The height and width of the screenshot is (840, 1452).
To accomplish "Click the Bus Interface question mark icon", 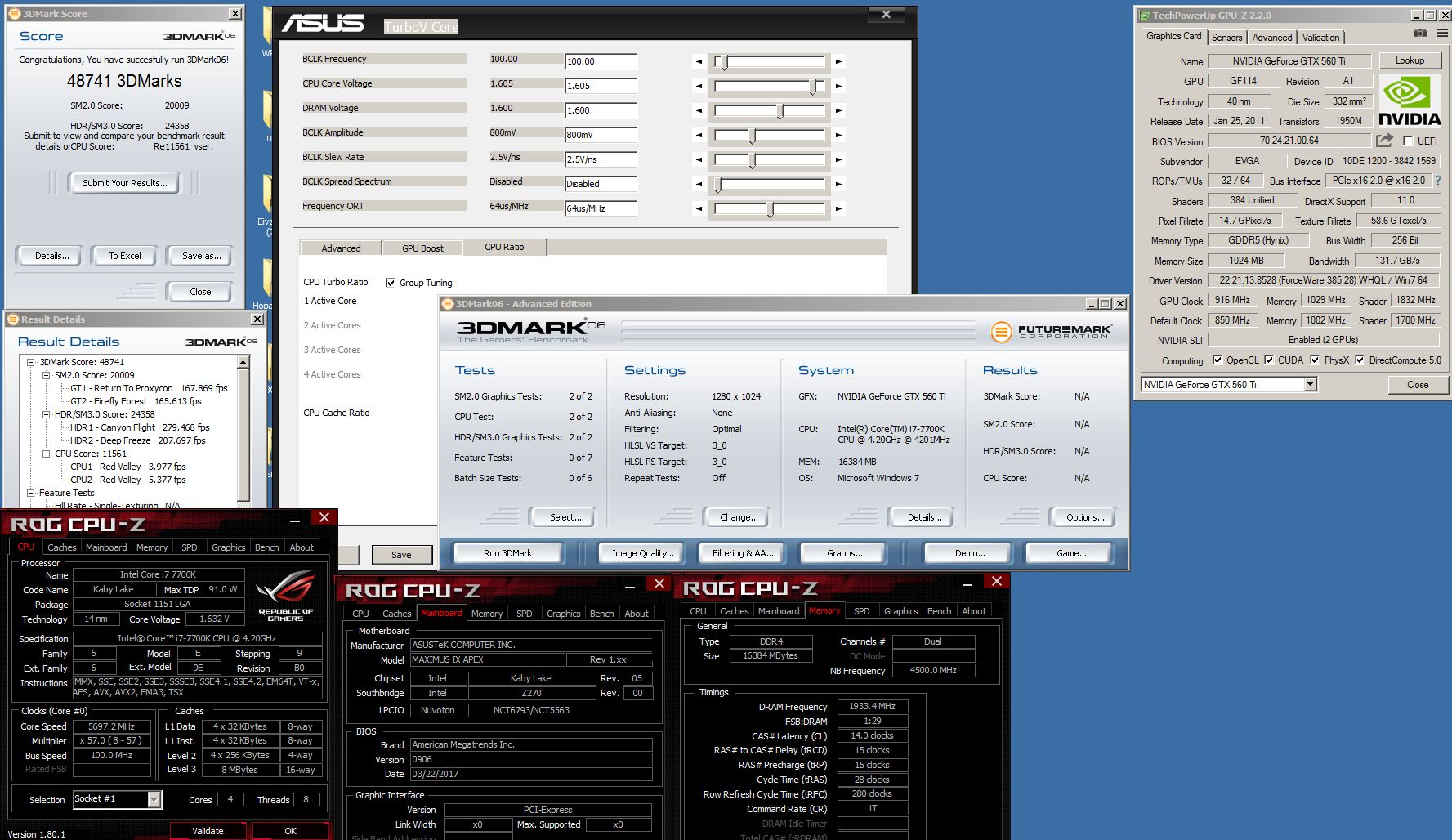I will point(1438,181).
